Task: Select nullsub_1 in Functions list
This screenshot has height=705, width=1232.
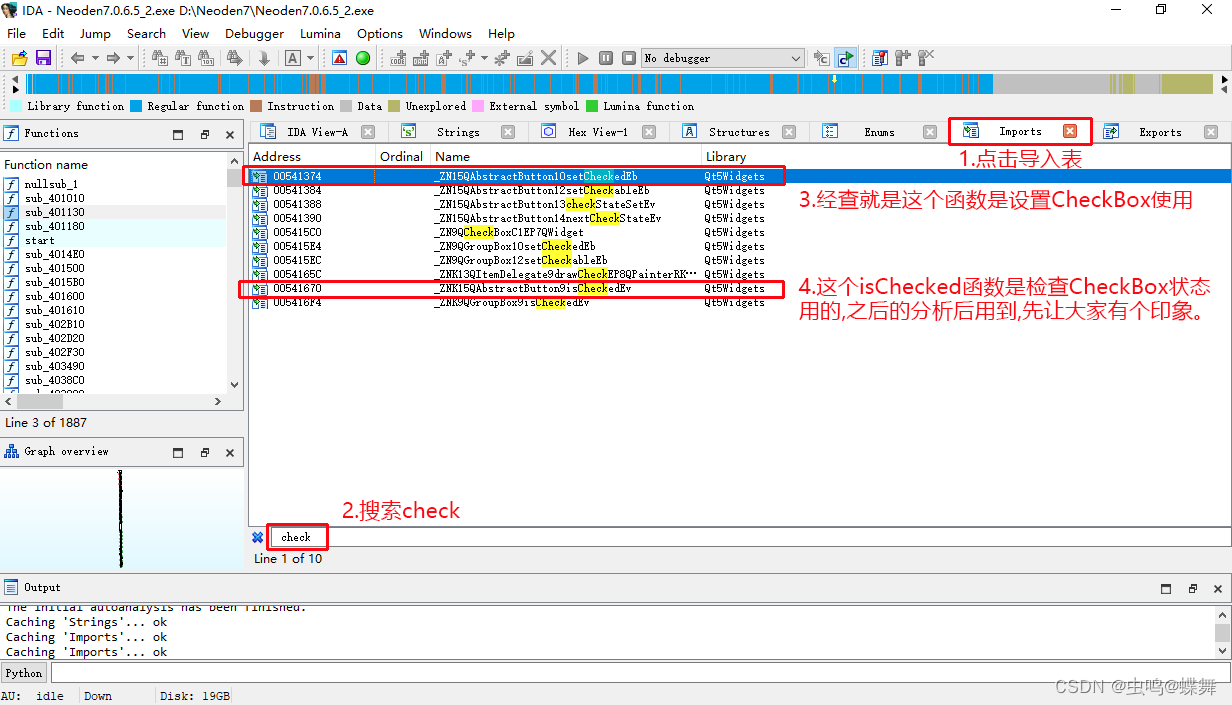Action: 114,184
